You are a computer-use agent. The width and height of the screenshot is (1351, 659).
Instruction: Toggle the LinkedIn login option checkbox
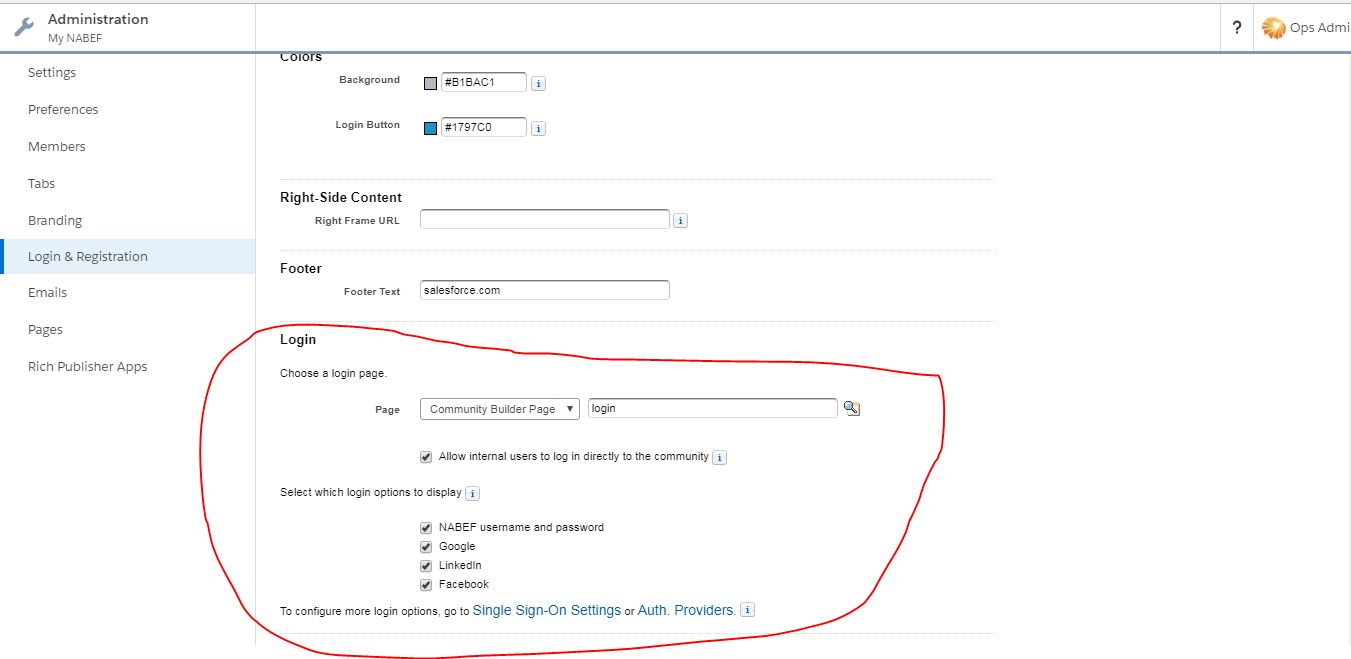[427, 566]
